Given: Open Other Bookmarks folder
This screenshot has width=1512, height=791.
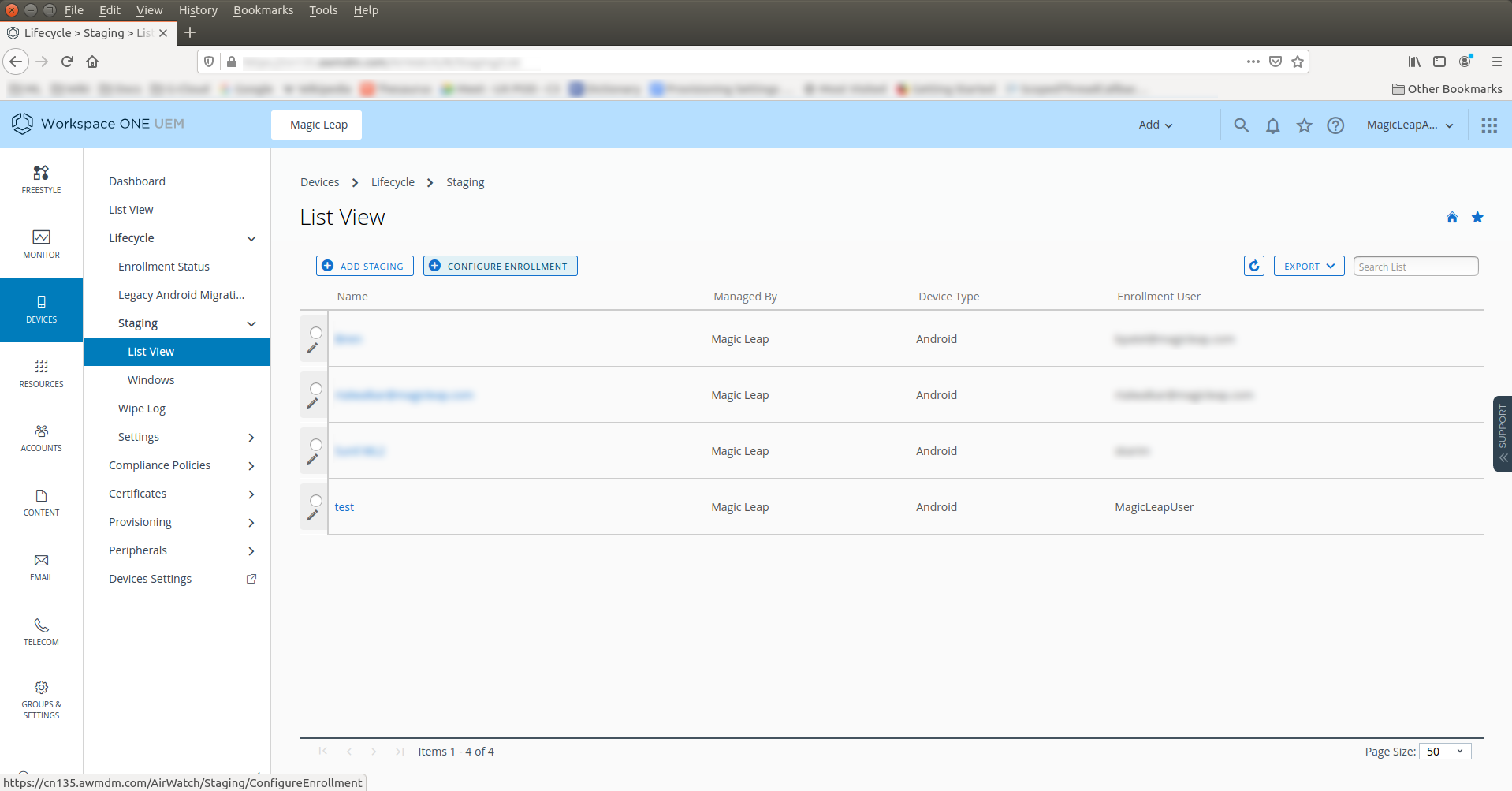Looking at the screenshot, I should pyautogui.click(x=1447, y=89).
